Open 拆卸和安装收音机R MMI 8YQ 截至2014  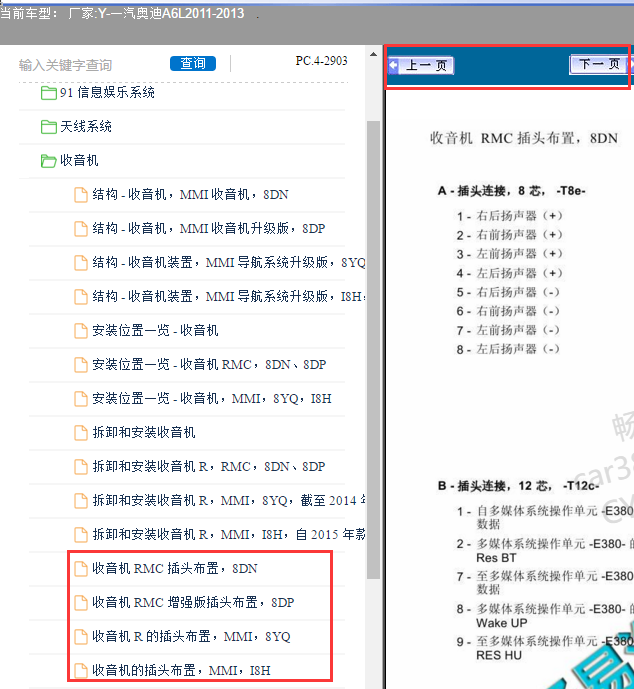click(228, 501)
